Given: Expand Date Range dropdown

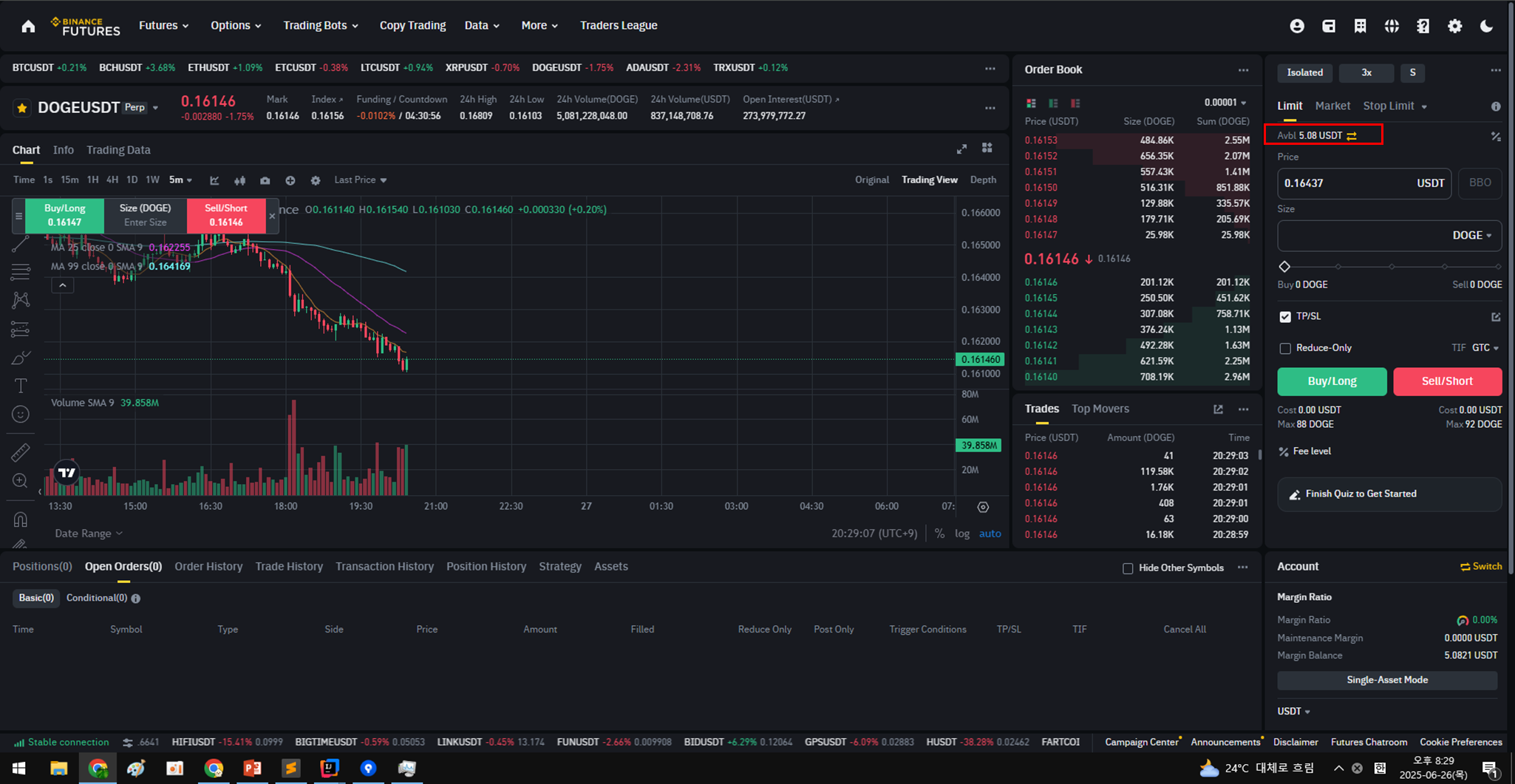Looking at the screenshot, I should 89,534.
